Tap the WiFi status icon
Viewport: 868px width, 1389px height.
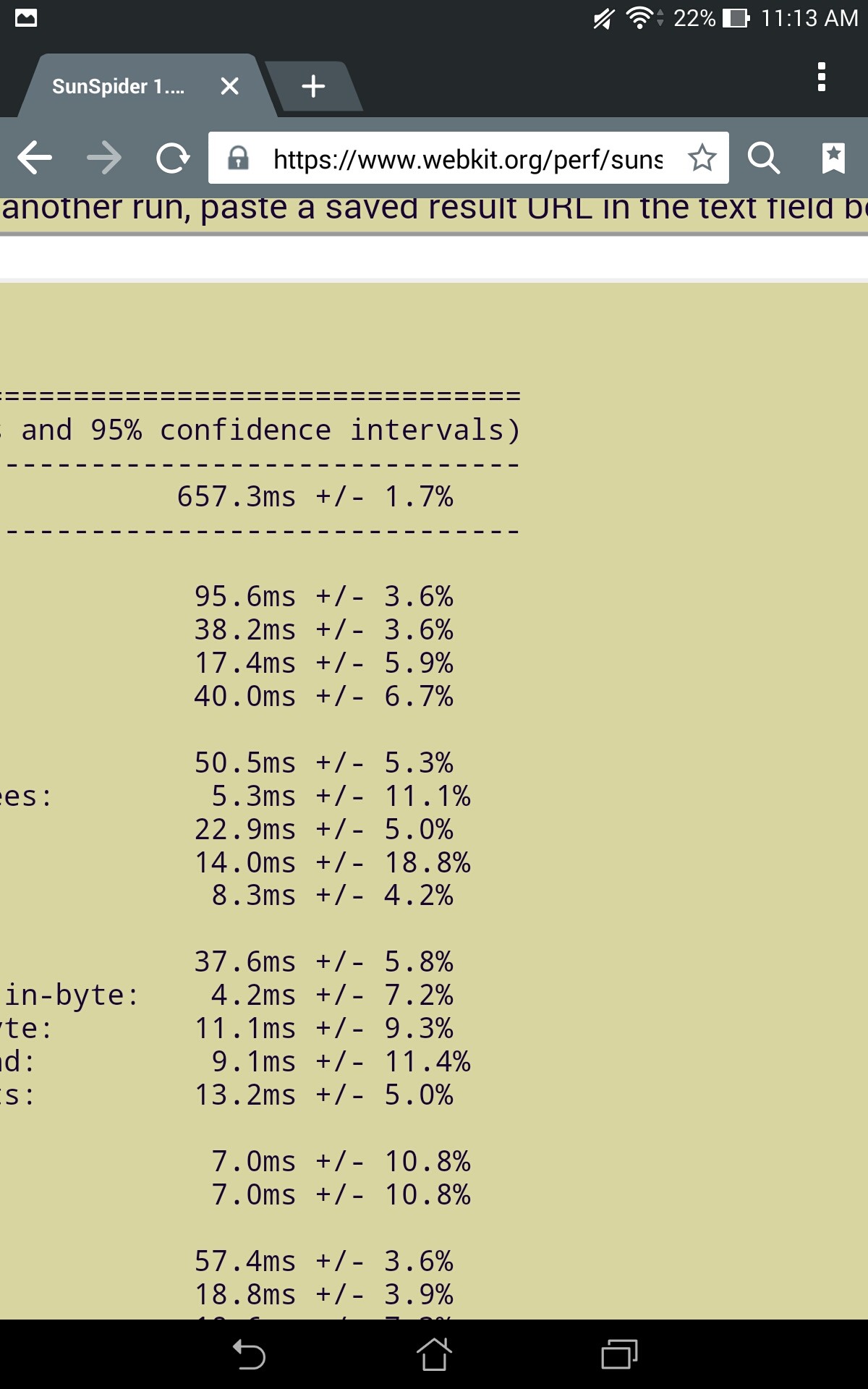[x=639, y=17]
